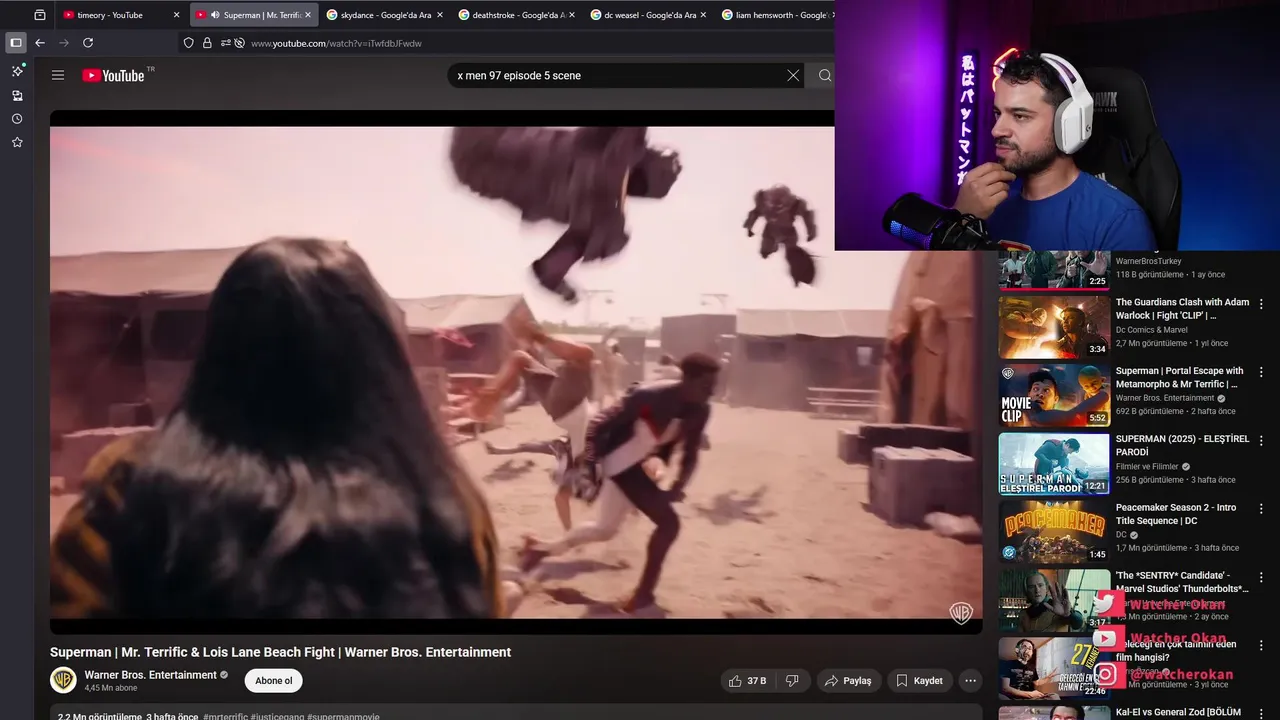1280x720 pixels.
Task: Open Guardians Clash with Adam Warlock thumbnail
Action: click(1054, 327)
